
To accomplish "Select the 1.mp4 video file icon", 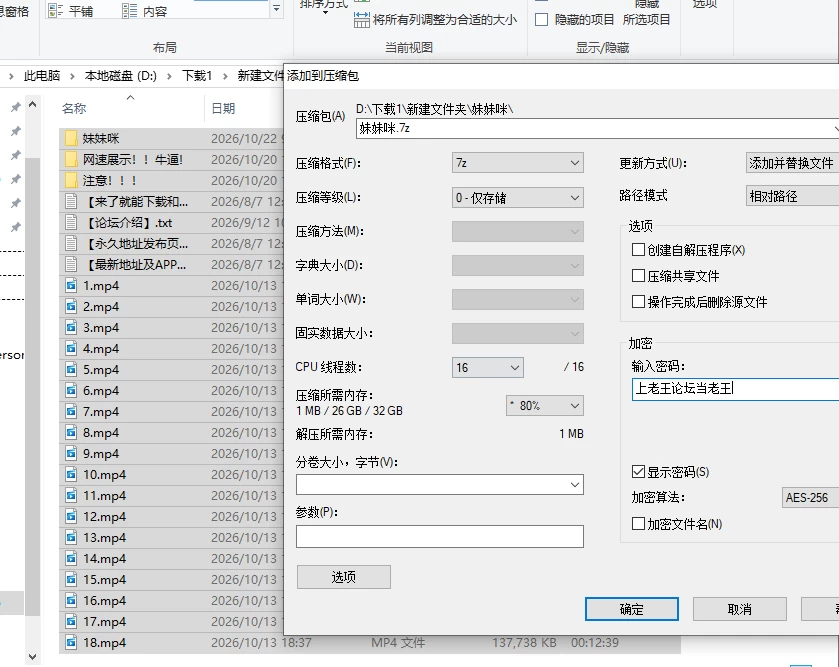I will click(x=71, y=286).
